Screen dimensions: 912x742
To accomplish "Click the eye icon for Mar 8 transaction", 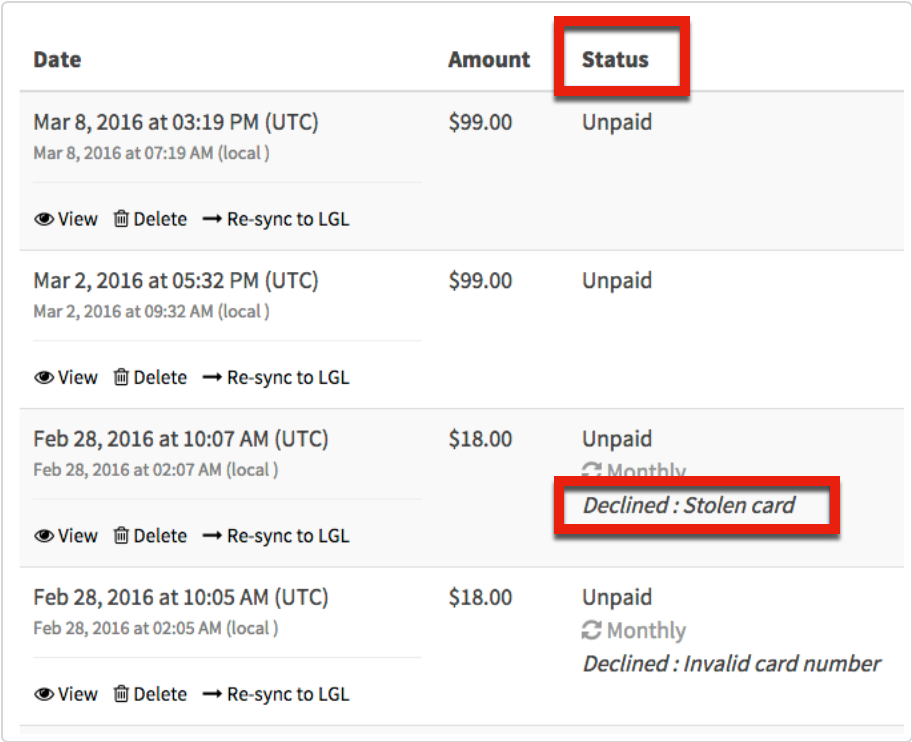I will (44, 219).
